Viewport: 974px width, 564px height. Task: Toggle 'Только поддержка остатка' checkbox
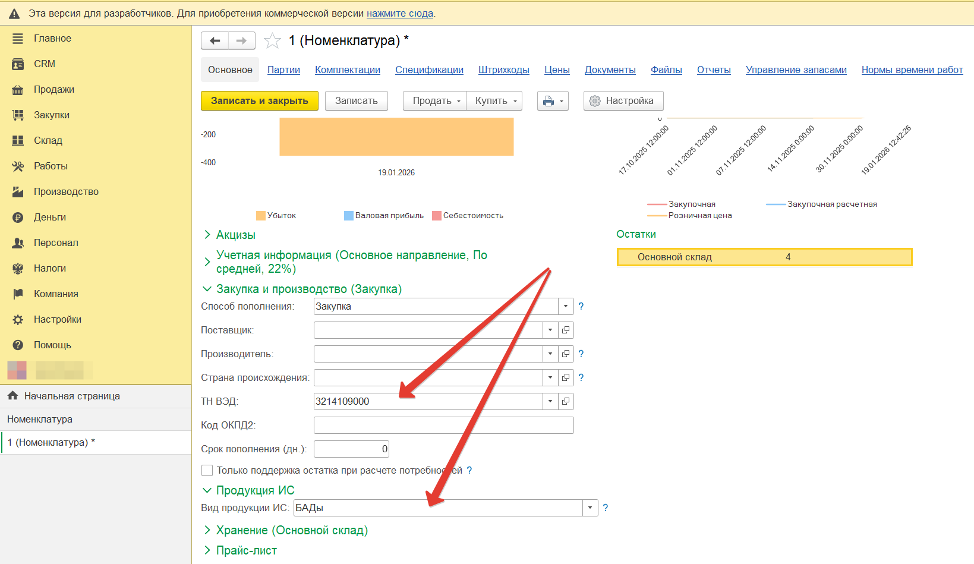(207, 470)
